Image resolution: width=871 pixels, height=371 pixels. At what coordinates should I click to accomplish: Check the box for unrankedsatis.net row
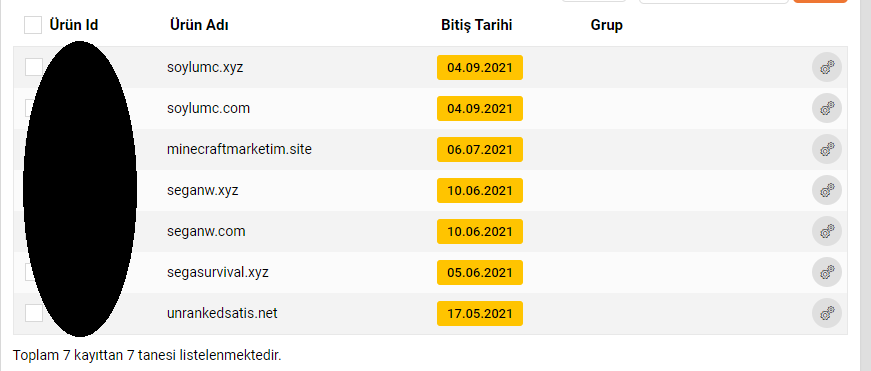point(33,313)
